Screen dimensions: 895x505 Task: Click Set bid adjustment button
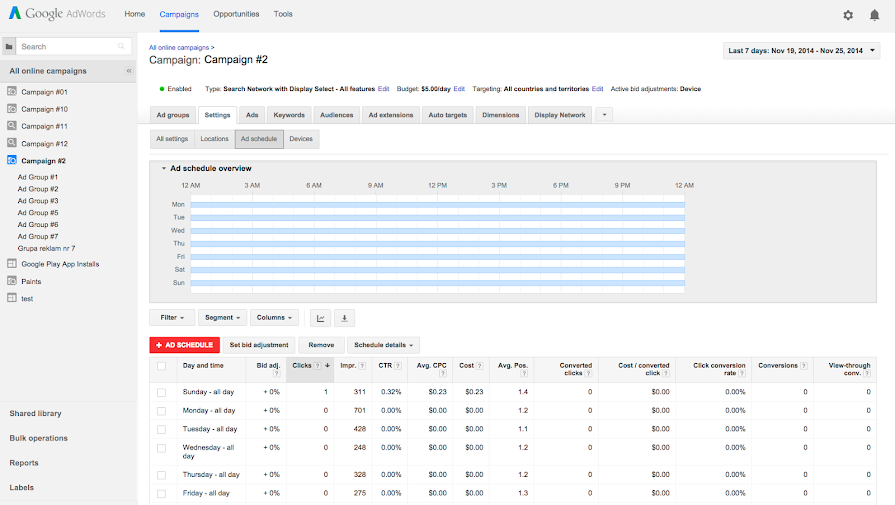click(x=259, y=345)
